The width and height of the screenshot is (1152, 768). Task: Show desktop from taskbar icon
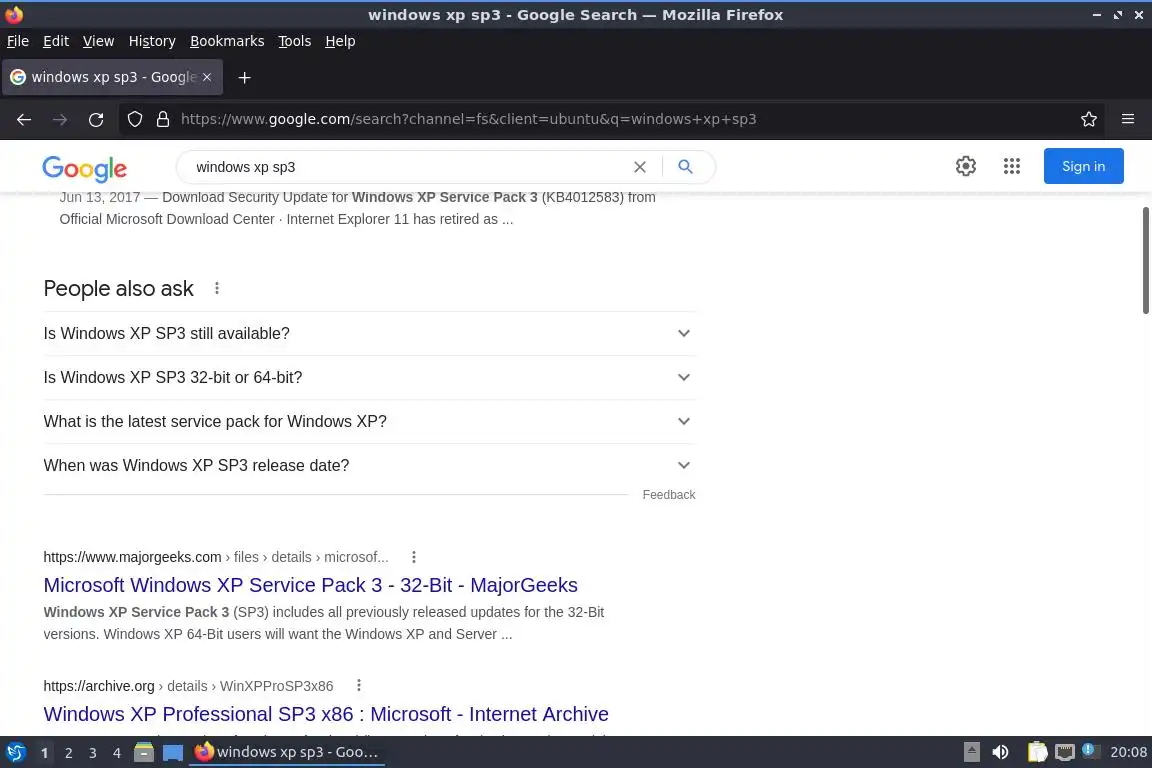(x=173, y=752)
